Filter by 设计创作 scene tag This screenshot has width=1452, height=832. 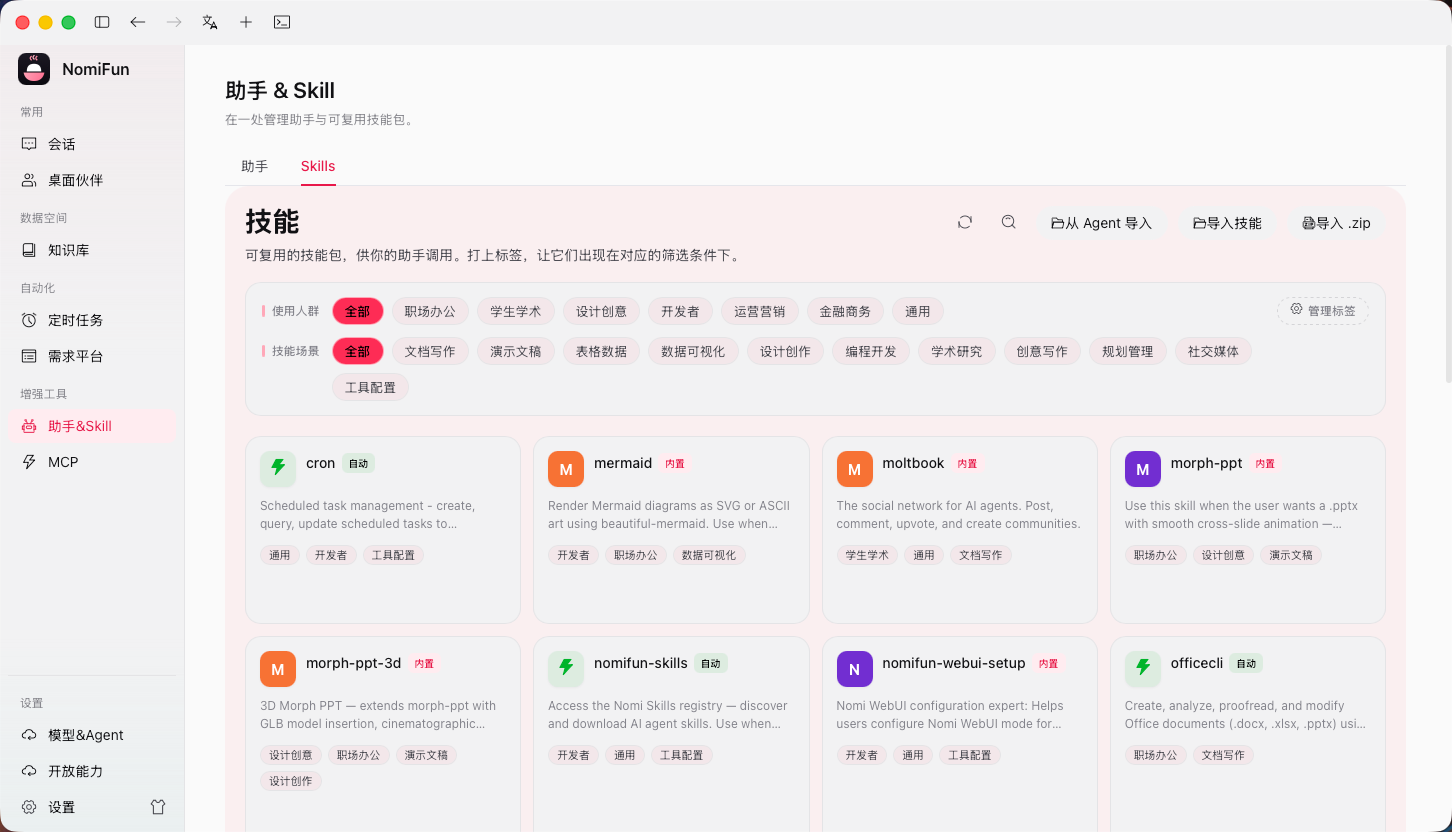(786, 351)
